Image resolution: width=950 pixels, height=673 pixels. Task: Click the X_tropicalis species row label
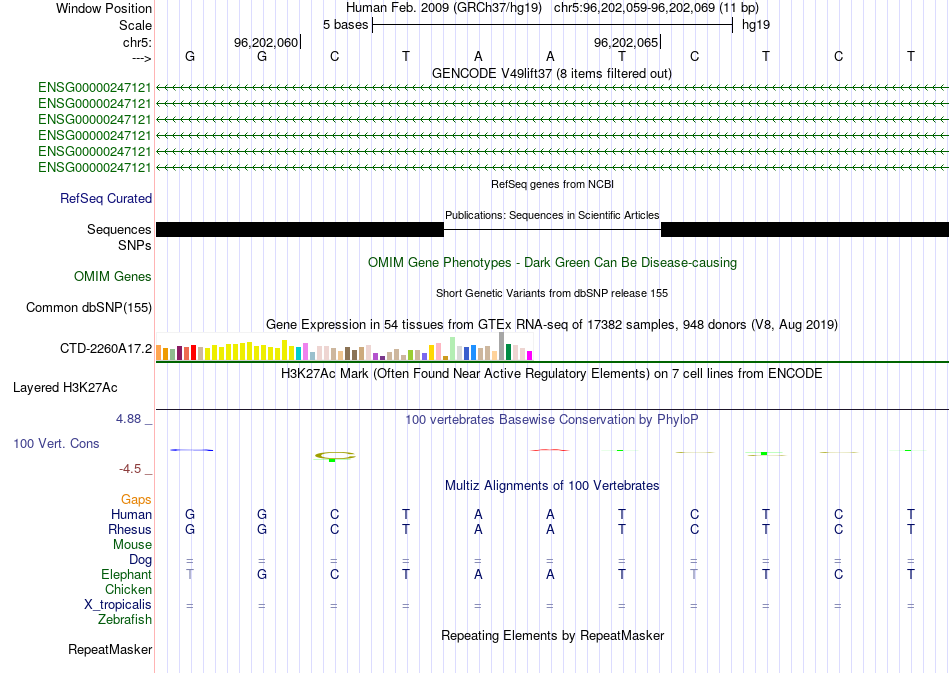click(118, 605)
